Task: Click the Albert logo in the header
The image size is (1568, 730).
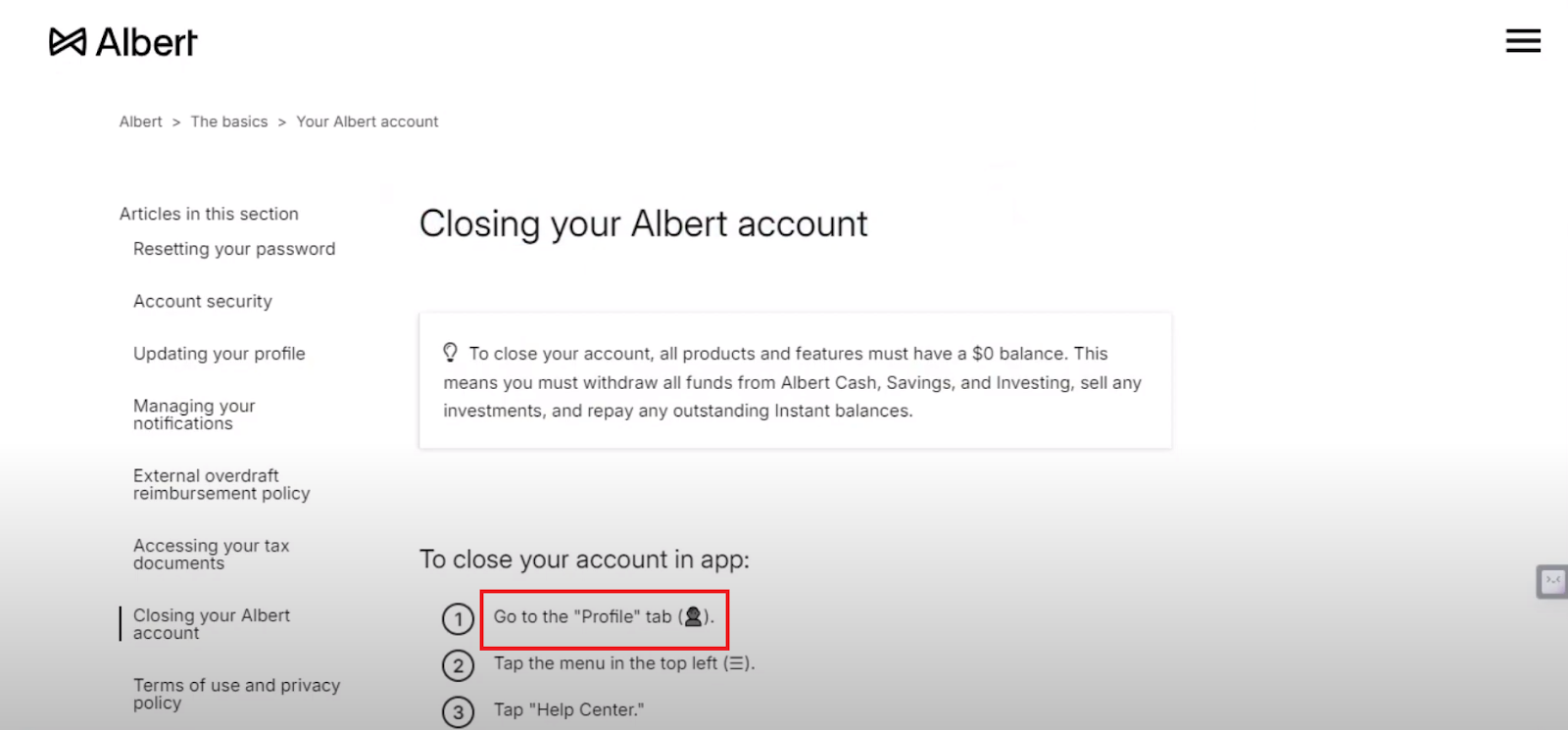Action: (x=123, y=42)
